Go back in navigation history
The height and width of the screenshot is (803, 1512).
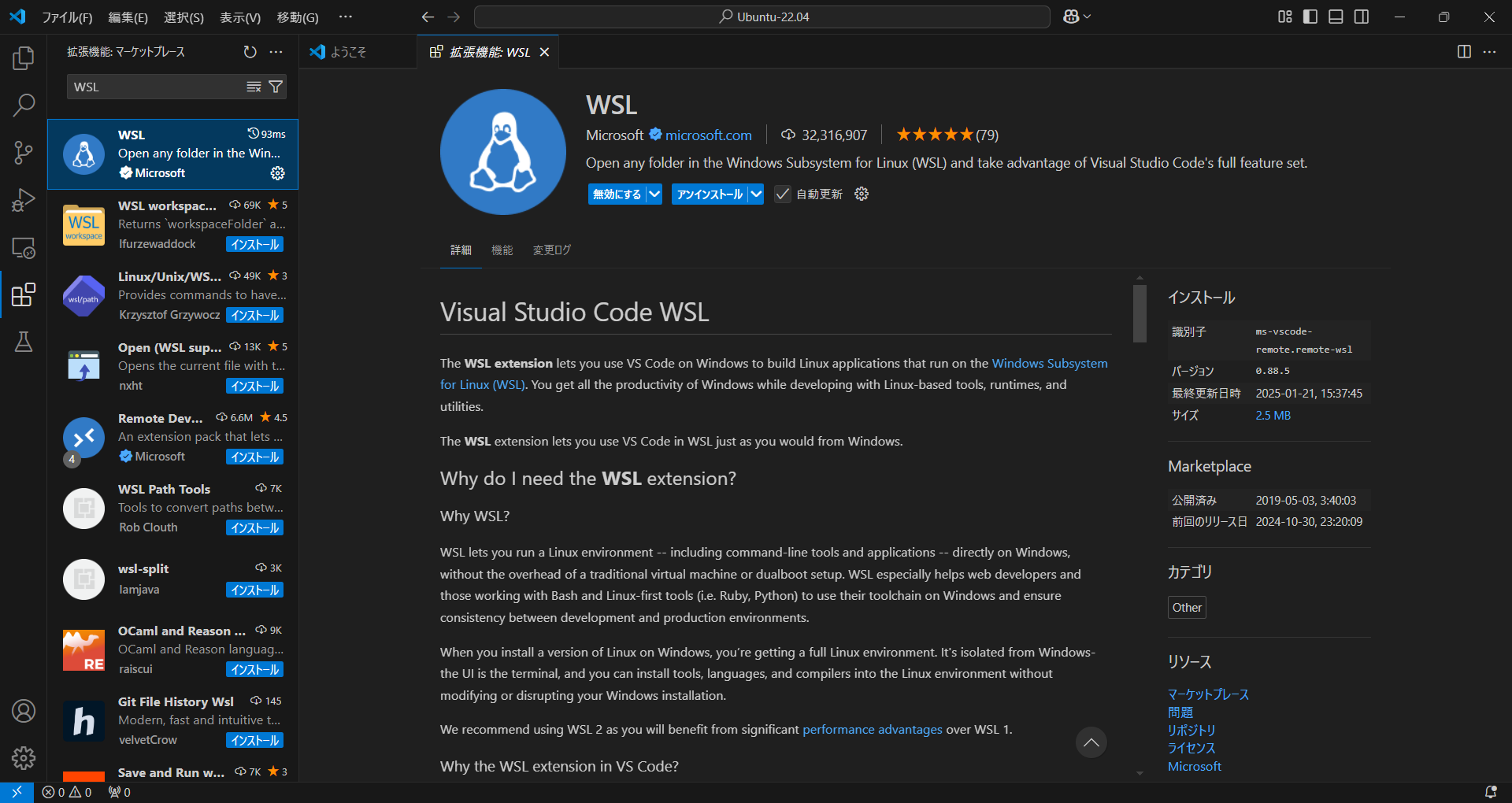click(x=428, y=17)
